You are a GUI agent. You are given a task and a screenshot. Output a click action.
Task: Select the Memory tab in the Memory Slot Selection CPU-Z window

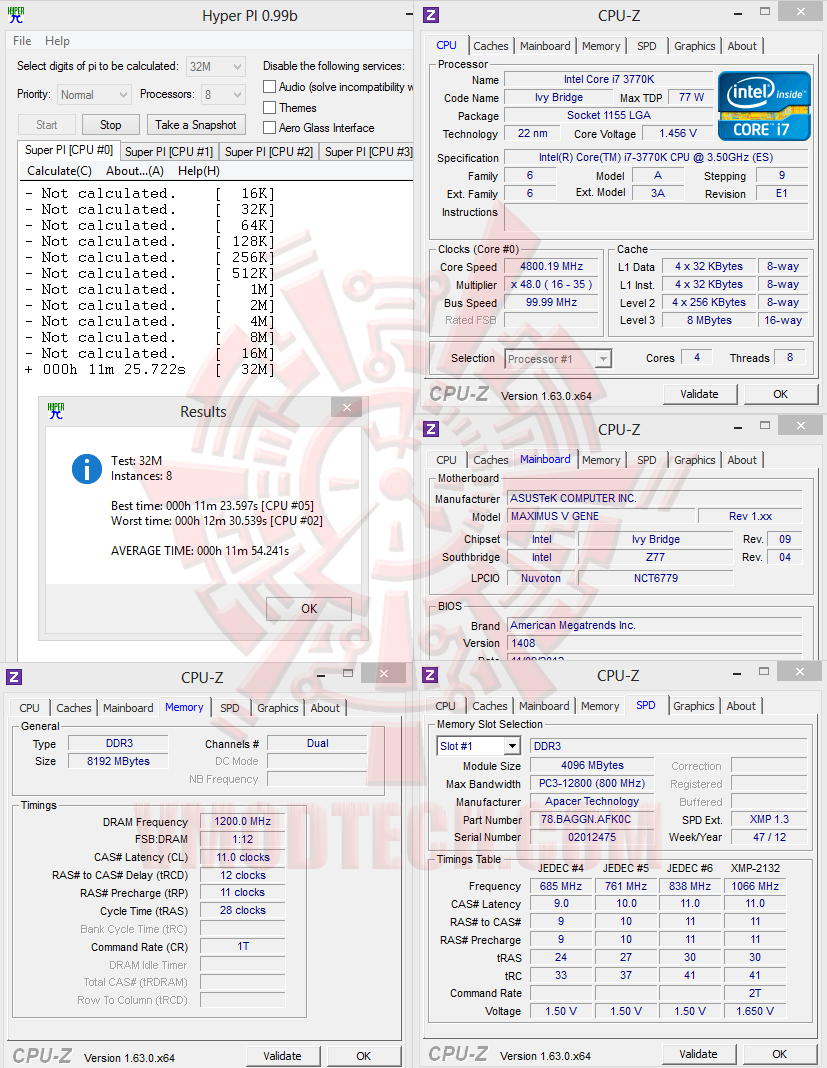[x=600, y=706]
